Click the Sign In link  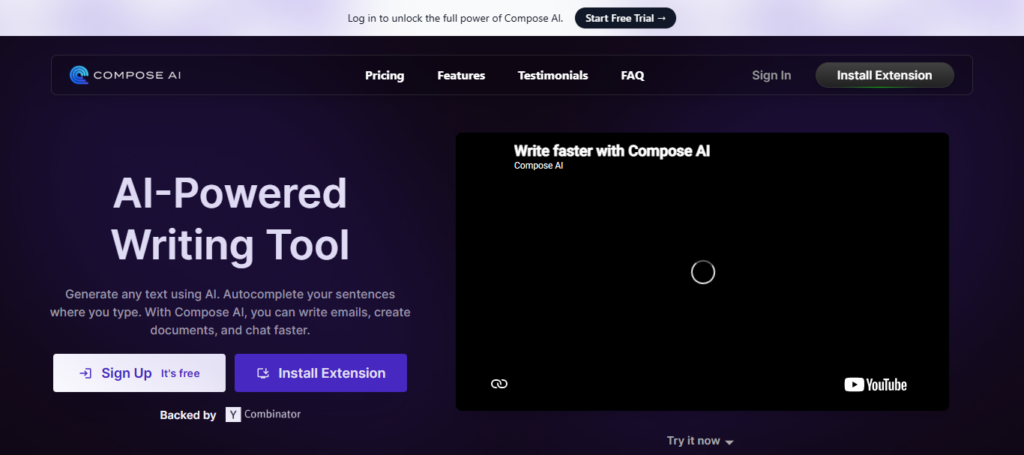click(771, 75)
